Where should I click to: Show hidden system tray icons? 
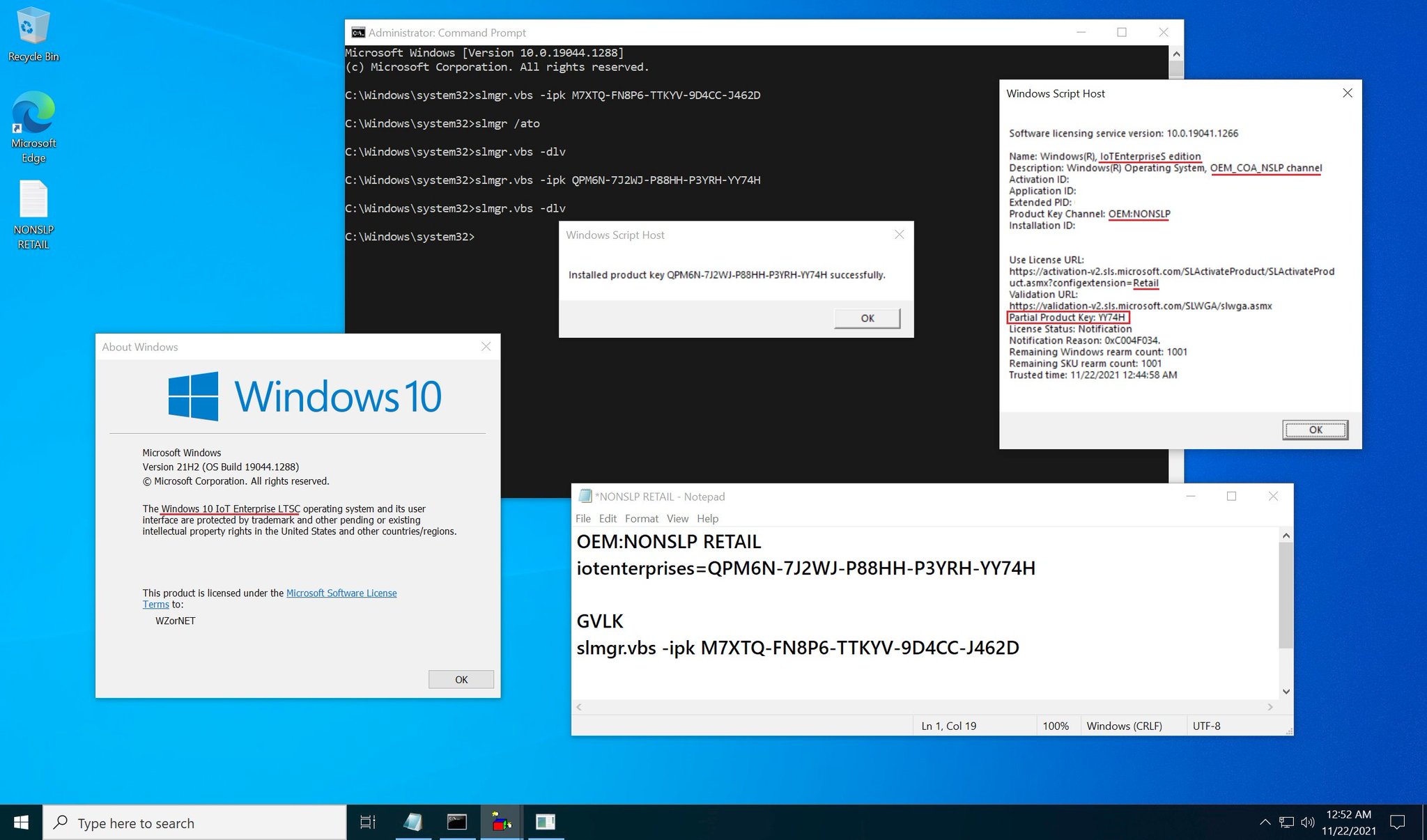[x=1265, y=823]
